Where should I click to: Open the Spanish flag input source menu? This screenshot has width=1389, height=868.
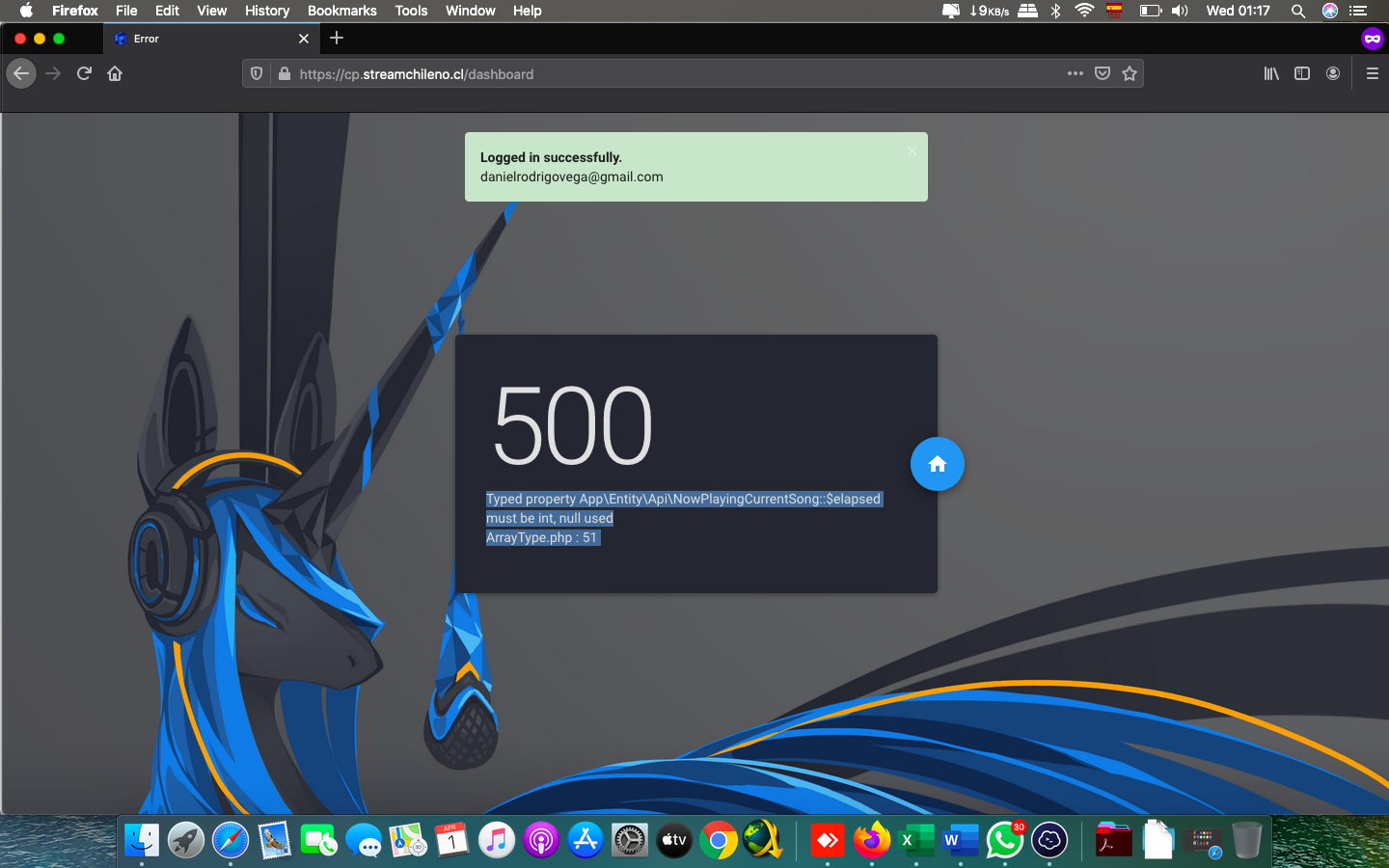click(1114, 11)
